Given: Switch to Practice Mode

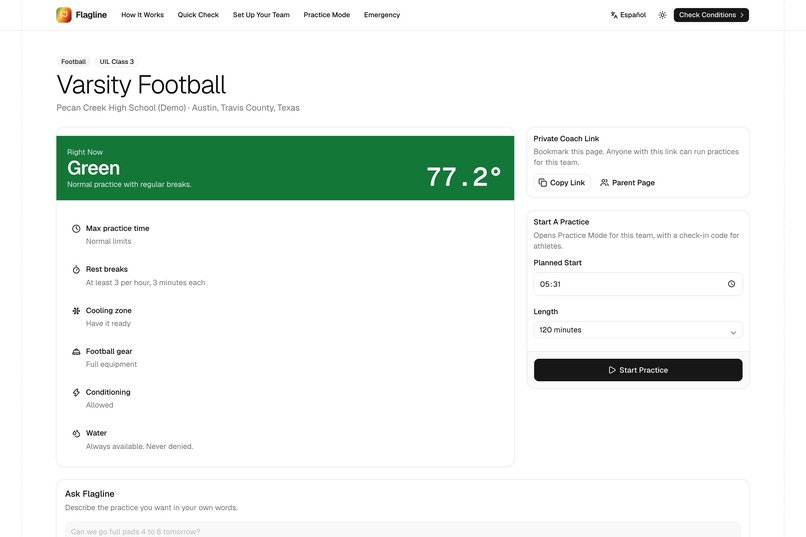Looking at the screenshot, I should pos(326,15).
